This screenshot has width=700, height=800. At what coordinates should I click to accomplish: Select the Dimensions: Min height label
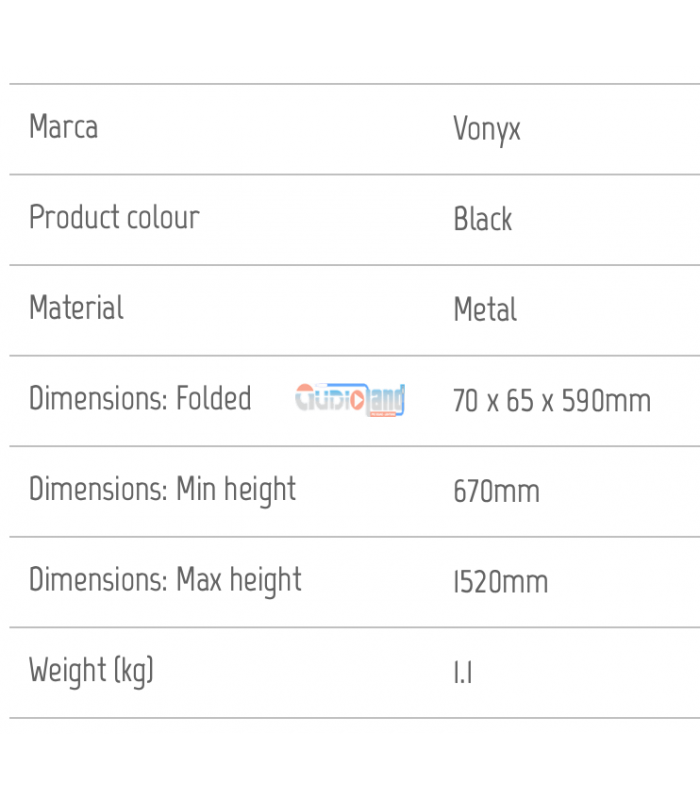click(163, 490)
